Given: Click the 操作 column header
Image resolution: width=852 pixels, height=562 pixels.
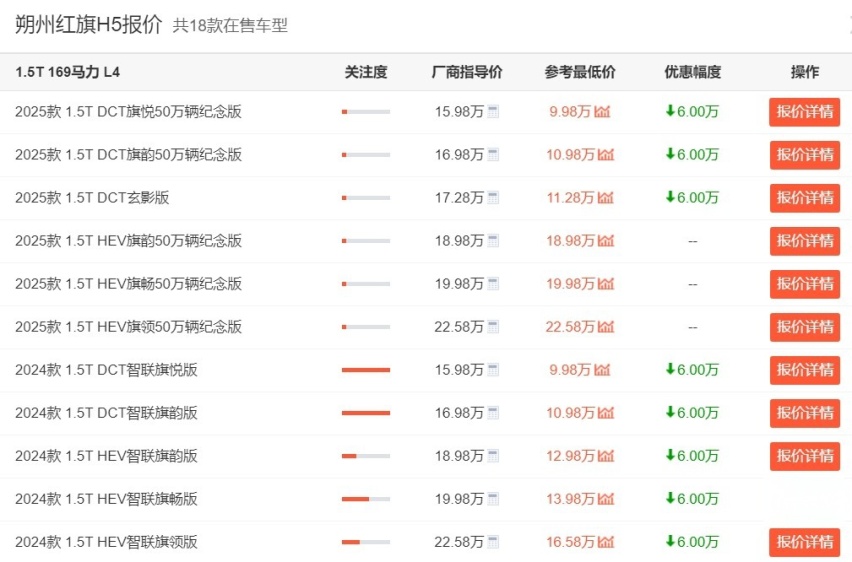Looking at the screenshot, I should (x=805, y=72).
